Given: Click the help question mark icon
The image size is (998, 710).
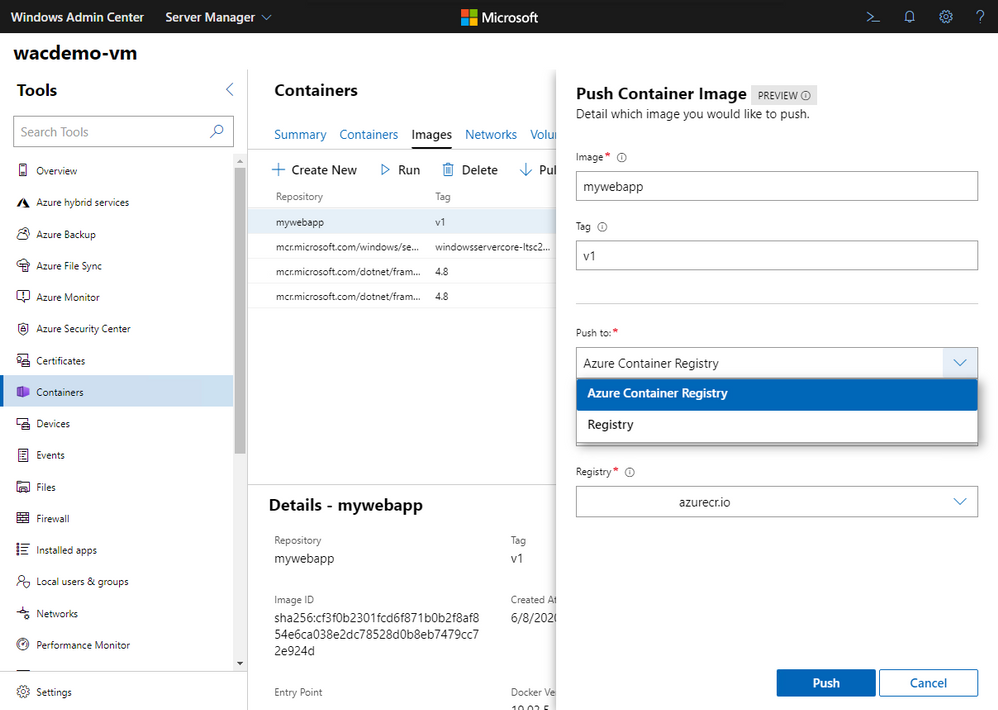Looking at the screenshot, I should point(980,17).
